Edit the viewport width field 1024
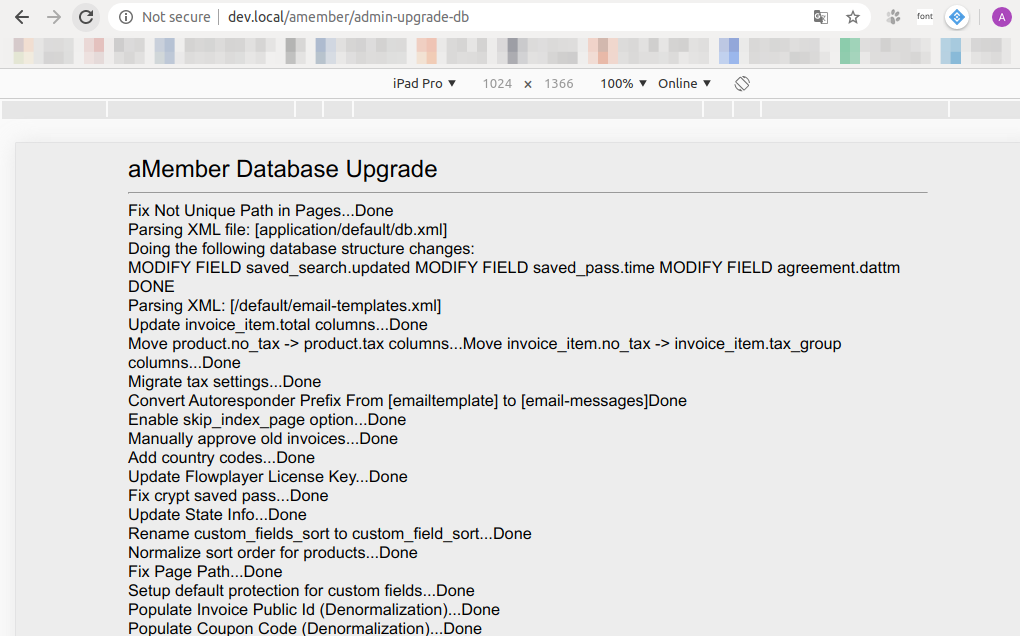This screenshot has height=636, width=1020. coord(497,83)
